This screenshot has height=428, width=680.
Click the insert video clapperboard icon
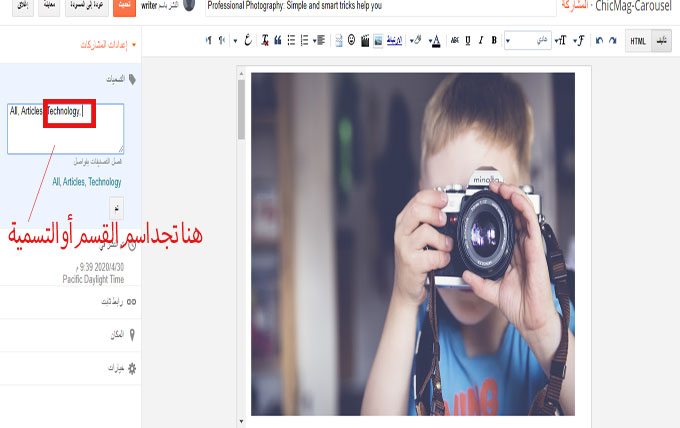(x=365, y=41)
